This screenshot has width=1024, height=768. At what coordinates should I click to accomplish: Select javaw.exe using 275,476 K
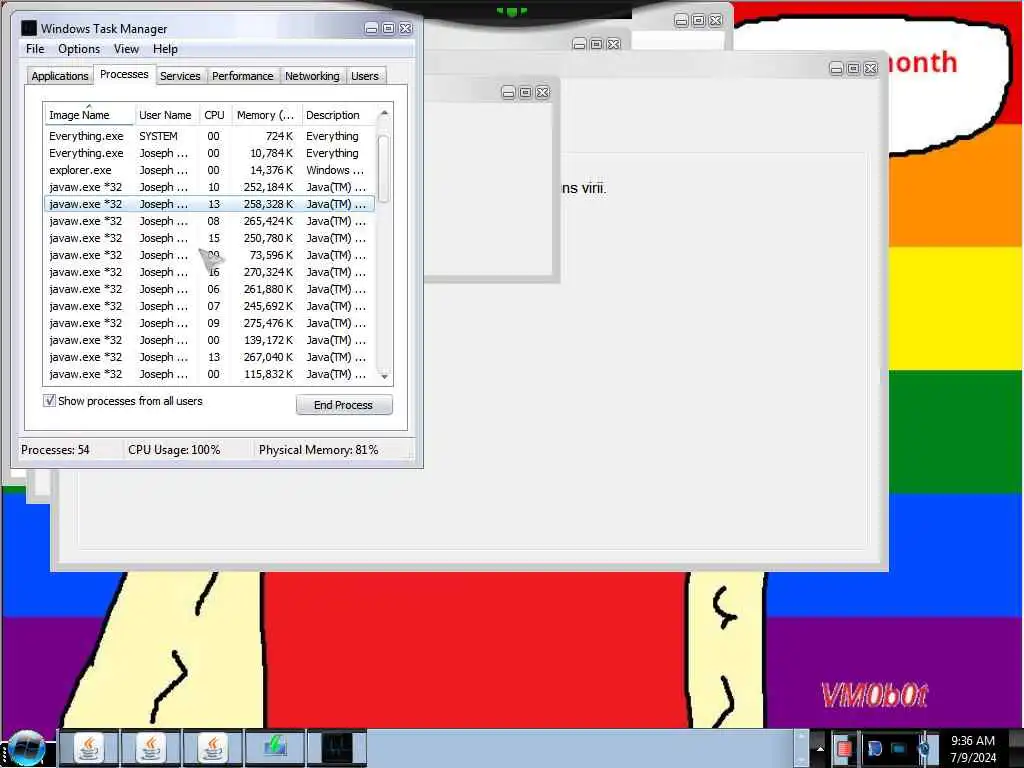tap(210, 323)
